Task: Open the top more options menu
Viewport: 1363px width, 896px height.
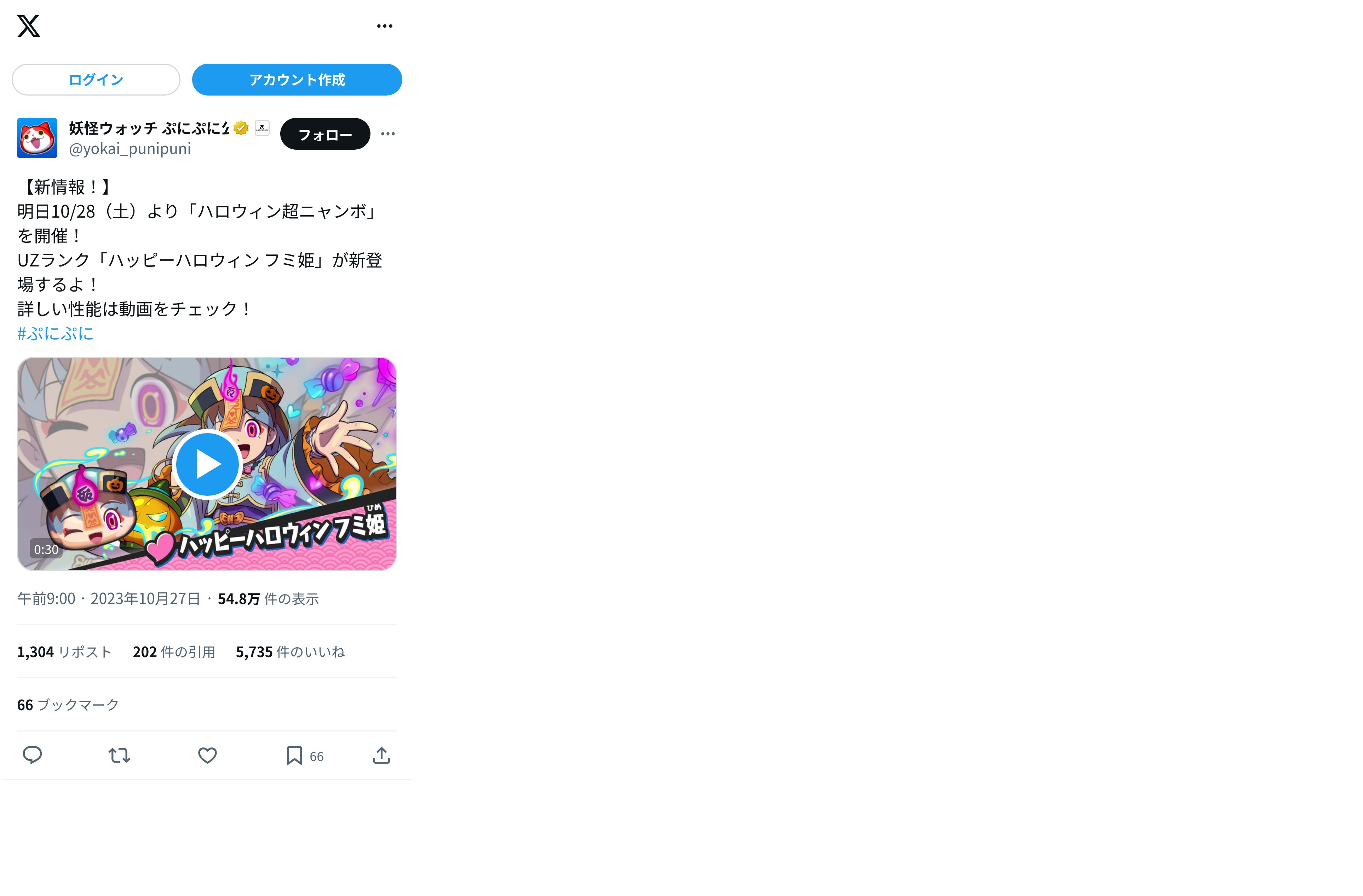Action: [x=385, y=26]
